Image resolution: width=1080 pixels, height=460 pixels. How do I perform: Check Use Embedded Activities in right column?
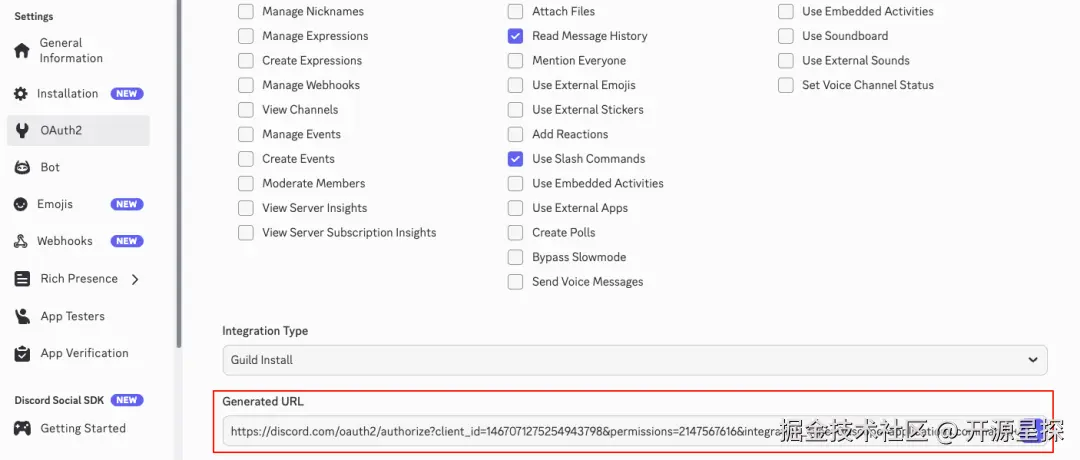tap(785, 11)
